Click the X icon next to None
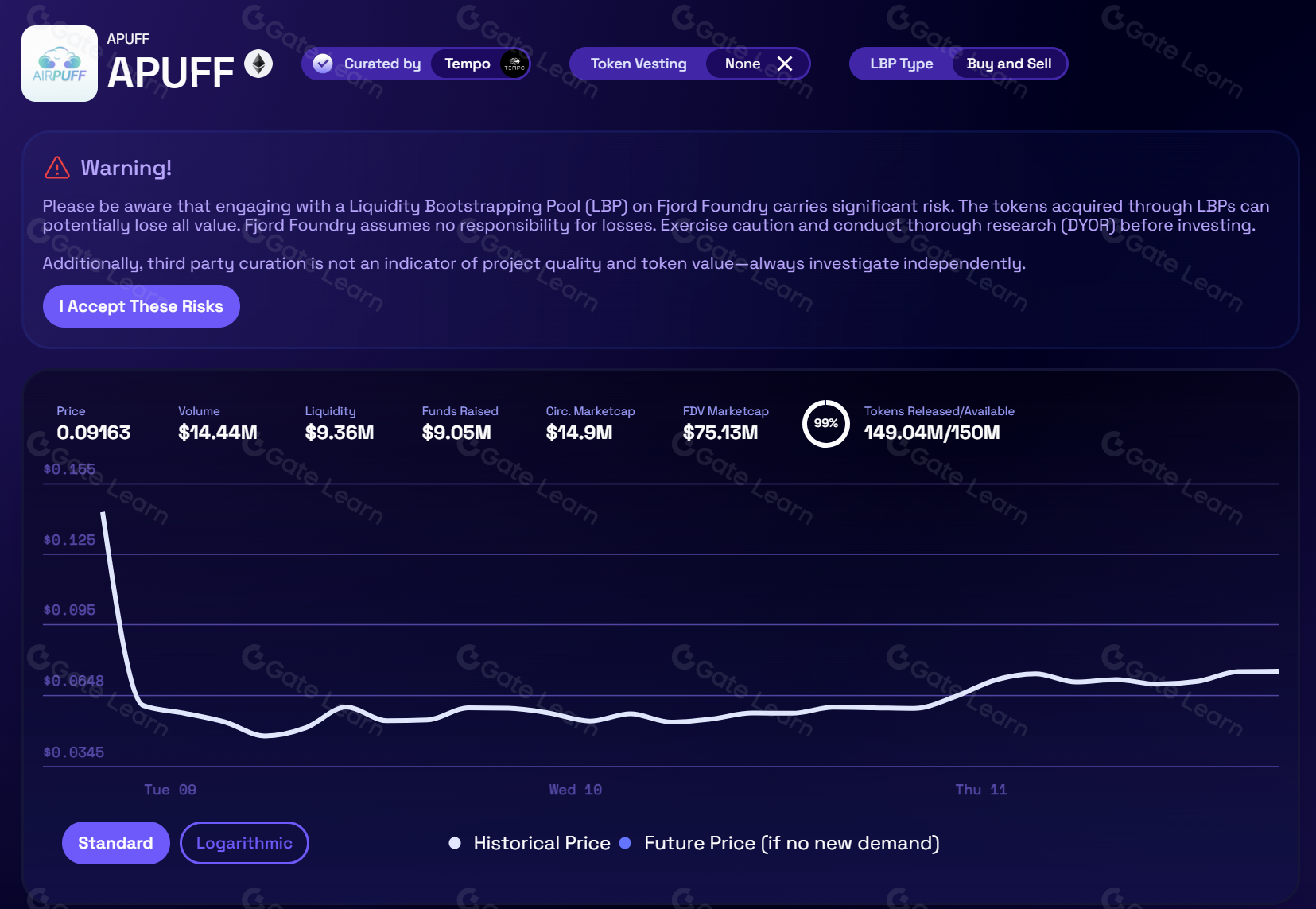The image size is (1316, 909). [x=785, y=64]
